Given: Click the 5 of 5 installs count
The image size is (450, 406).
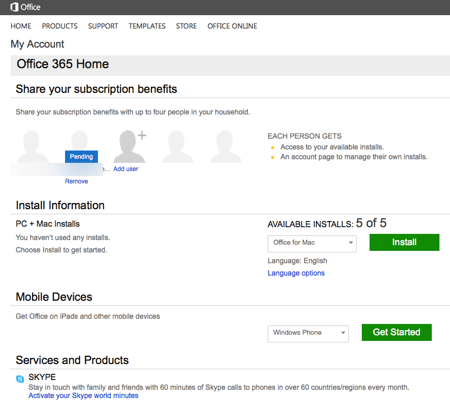Looking at the screenshot, I should tap(371, 223).
